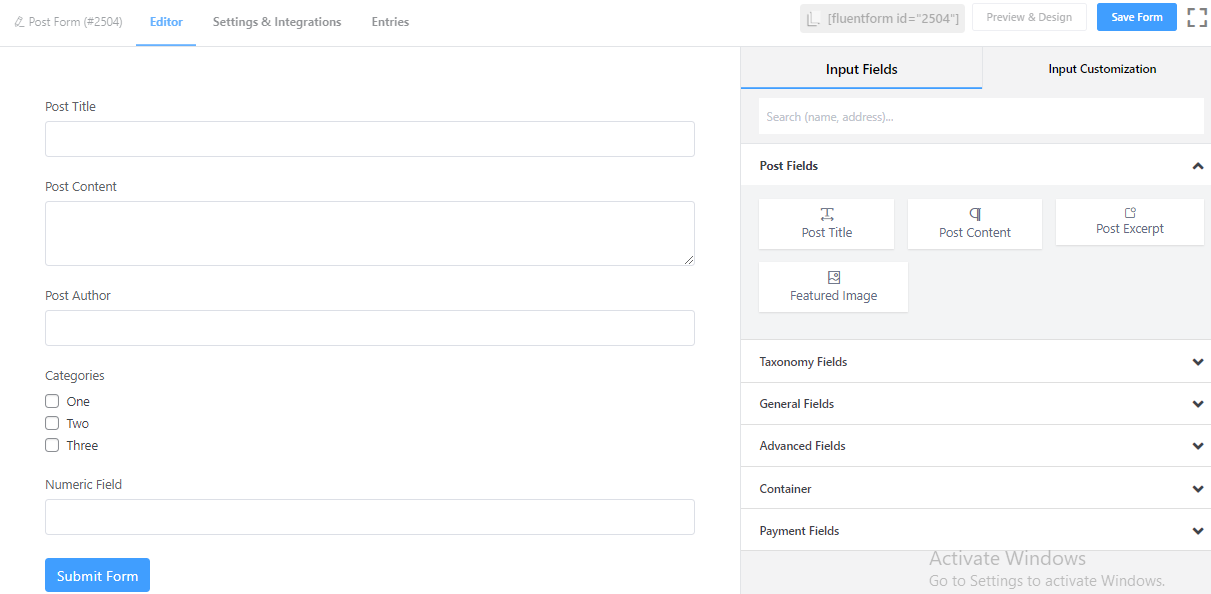The height and width of the screenshot is (594, 1211).
Task: Click the Post Title field icon
Action: tap(827, 215)
